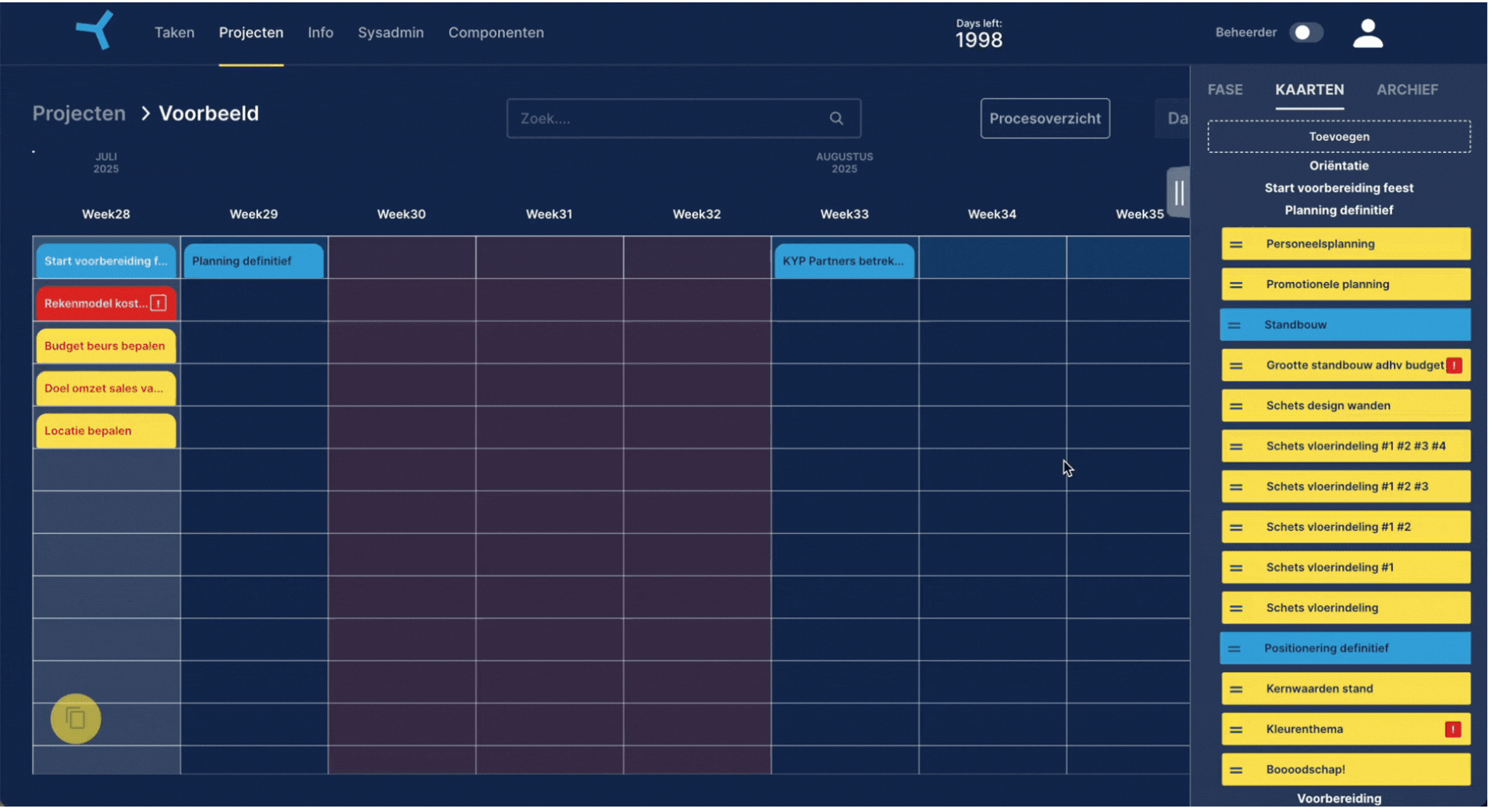Viewport: 1492px width, 812px height.
Task: Select the red Rekenmodel kost... card
Action: 106,303
